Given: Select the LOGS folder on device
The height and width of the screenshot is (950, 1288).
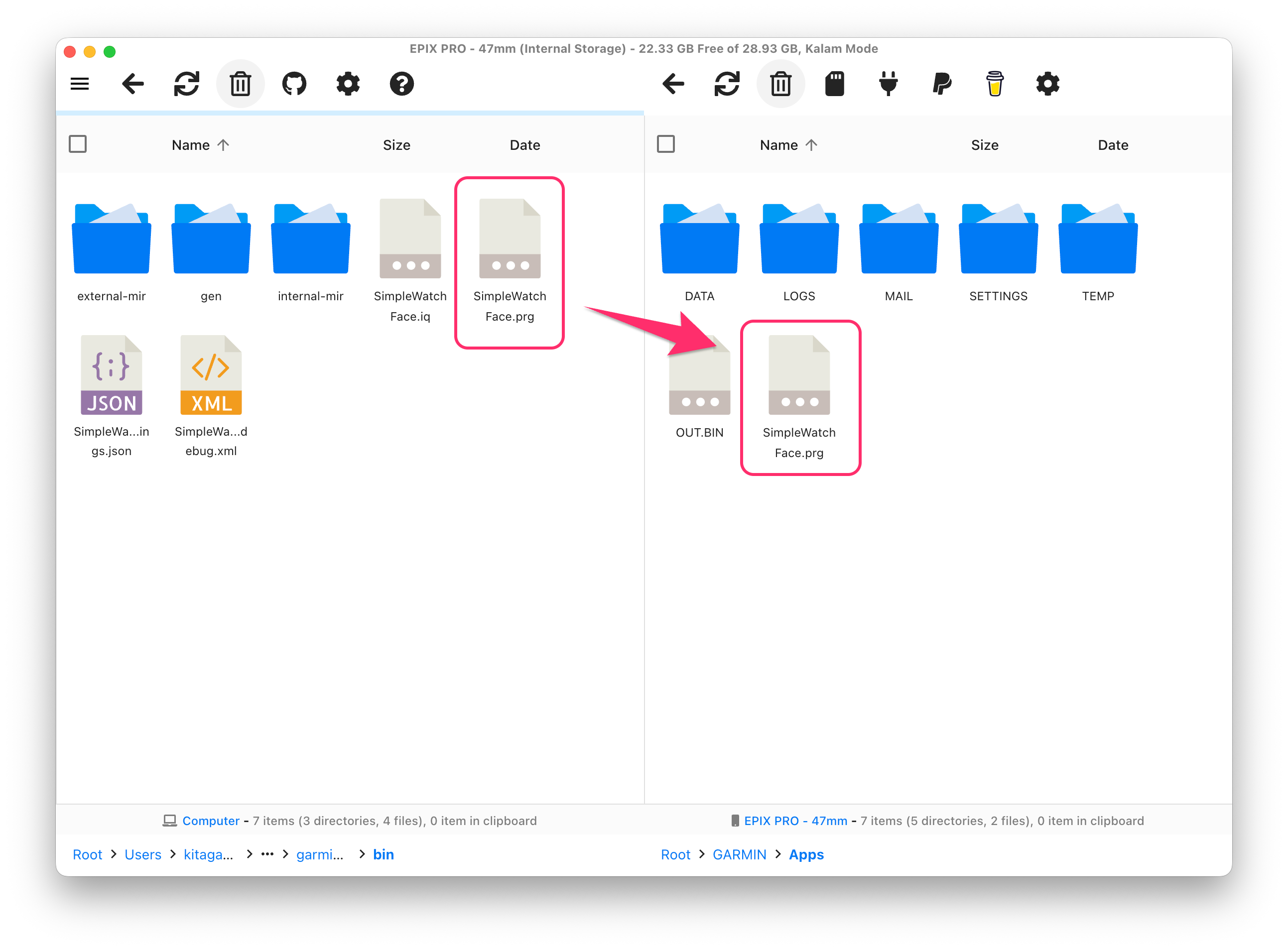Looking at the screenshot, I should [x=799, y=252].
